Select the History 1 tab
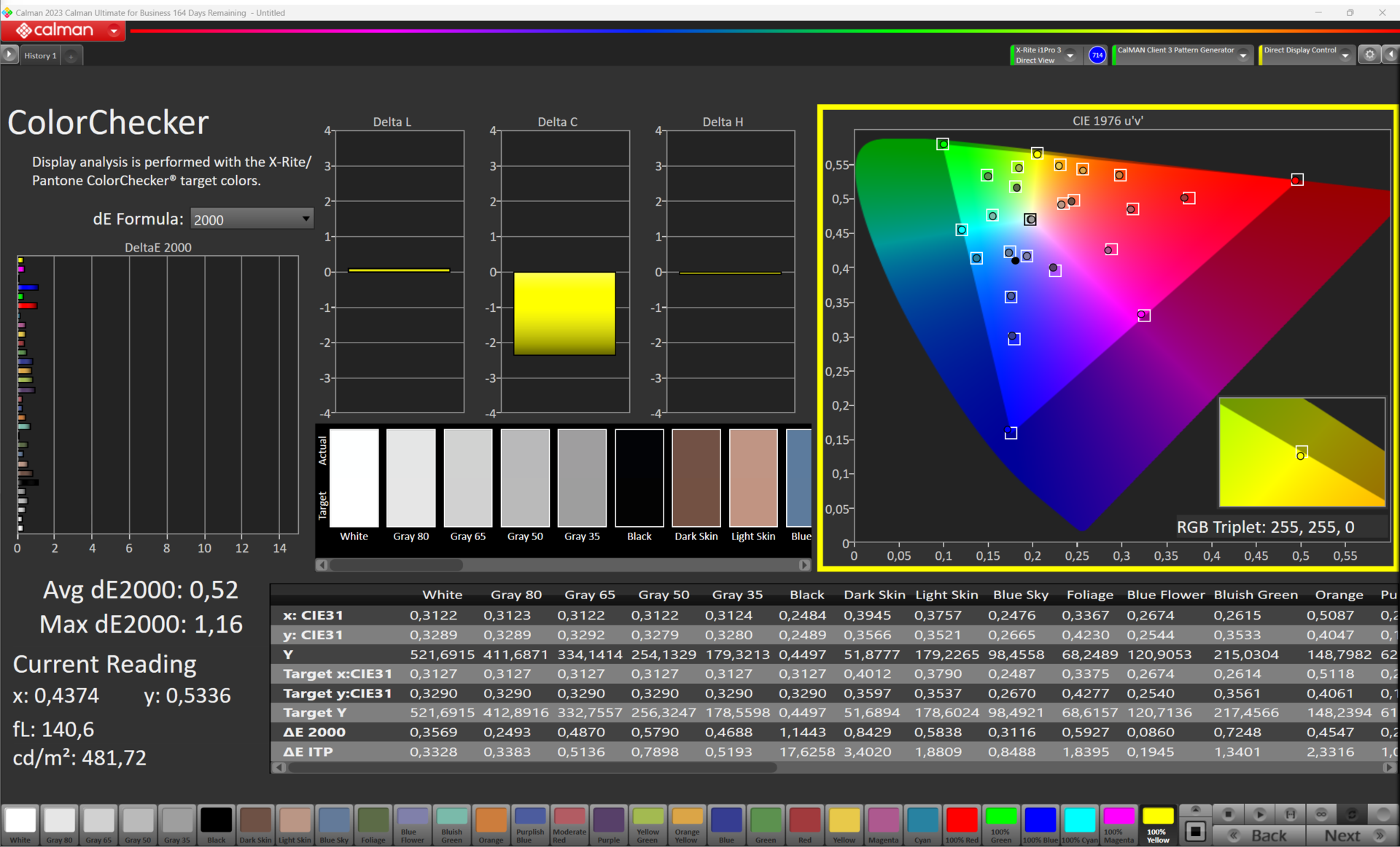Image resolution: width=1400 pixels, height=847 pixels. click(40, 55)
